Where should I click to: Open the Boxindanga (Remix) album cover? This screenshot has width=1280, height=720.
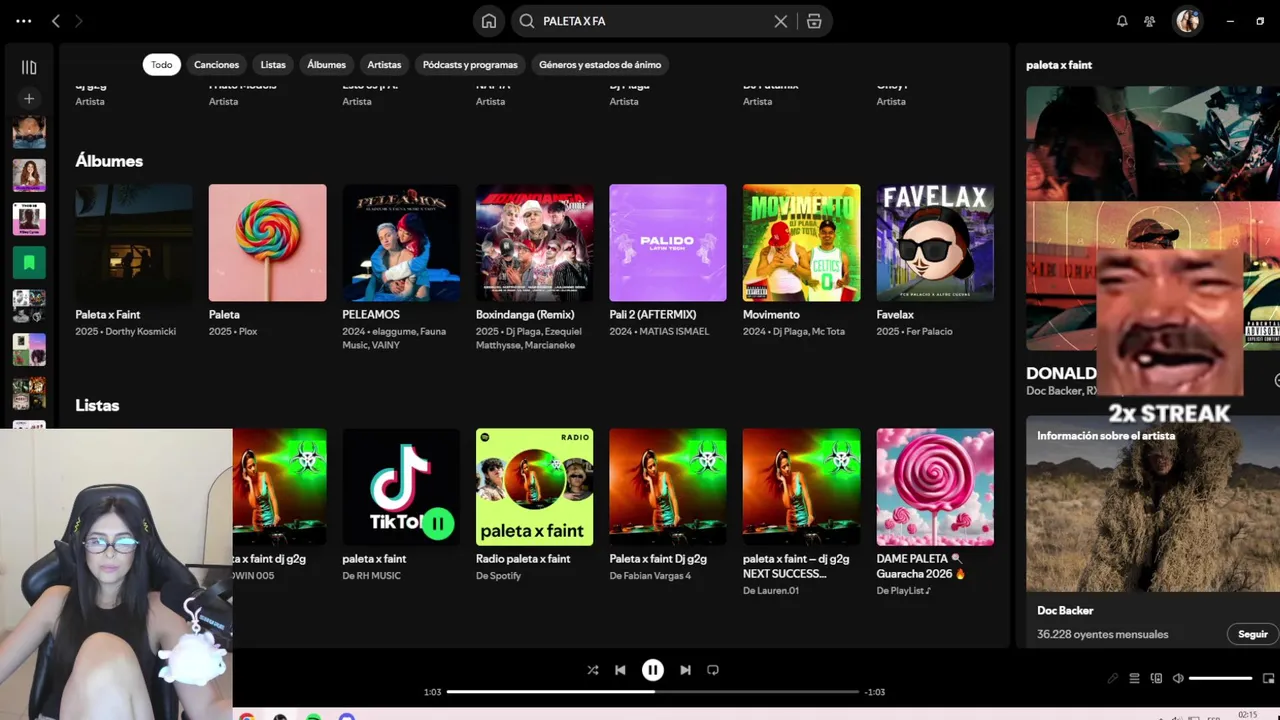(x=534, y=243)
